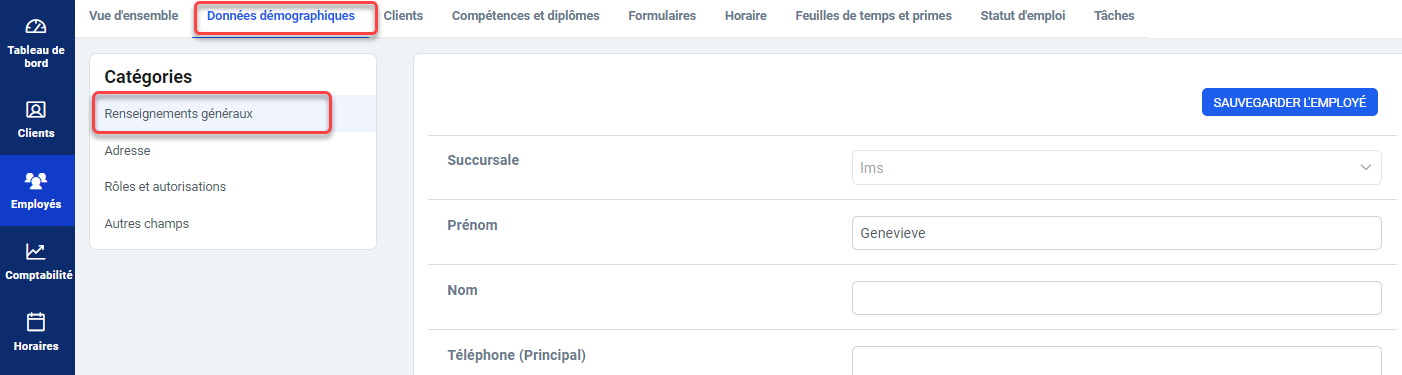Open the Statut d'emploi tab
The height and width of the screenshot is (375, 1402).
1023,16
